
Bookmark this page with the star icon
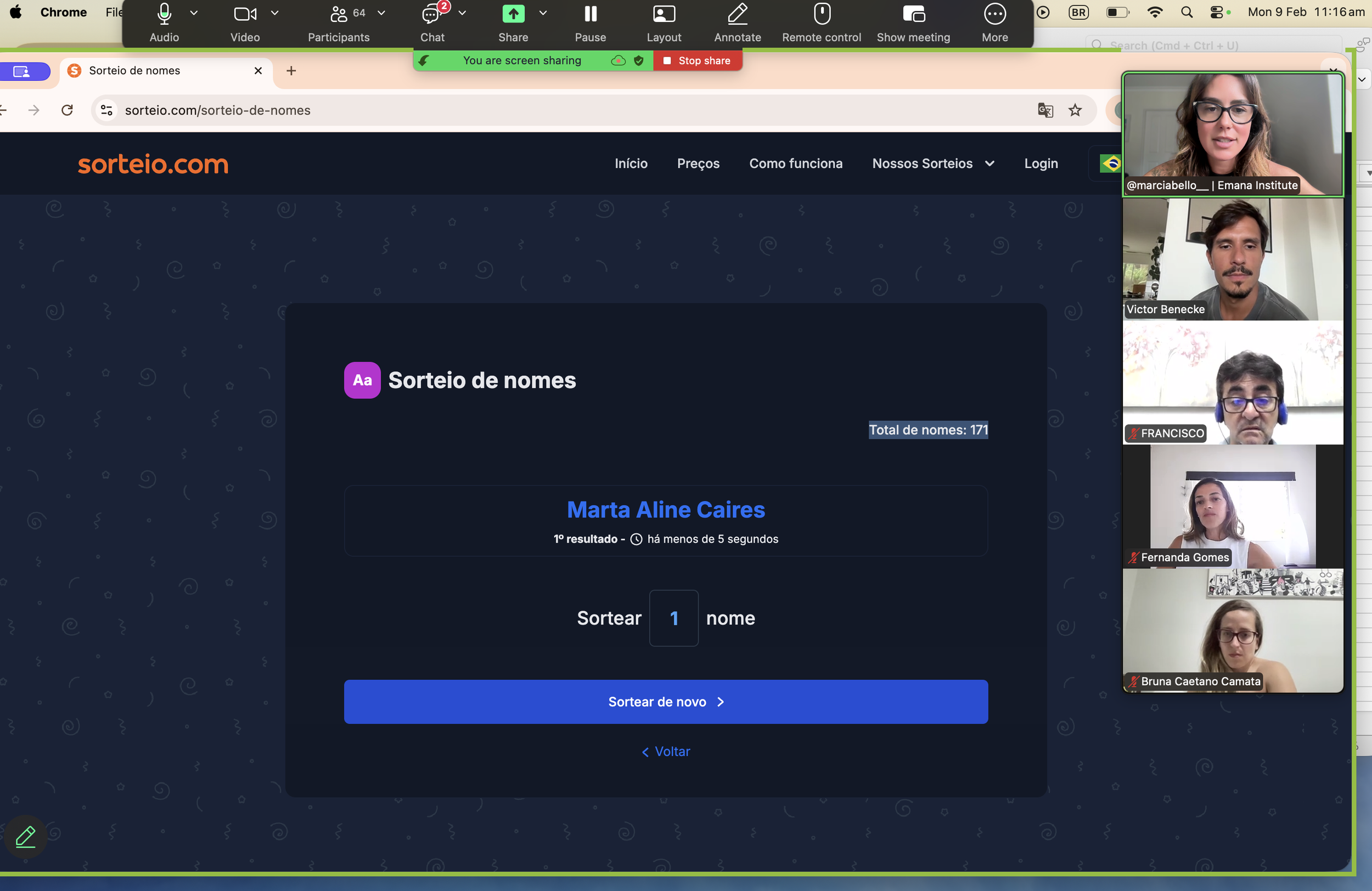(x=1075, y=110)
